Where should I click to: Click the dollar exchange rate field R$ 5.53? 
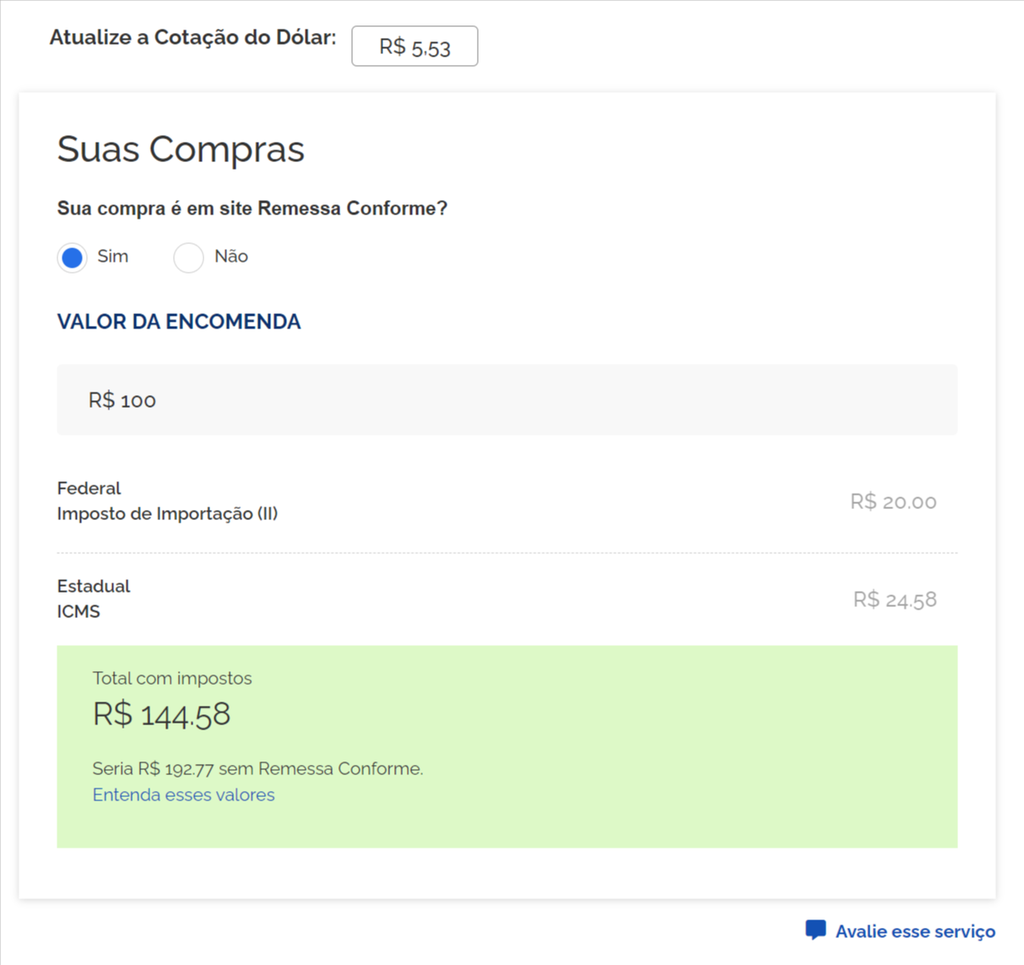pyautogui.click(x=415, y=46)
